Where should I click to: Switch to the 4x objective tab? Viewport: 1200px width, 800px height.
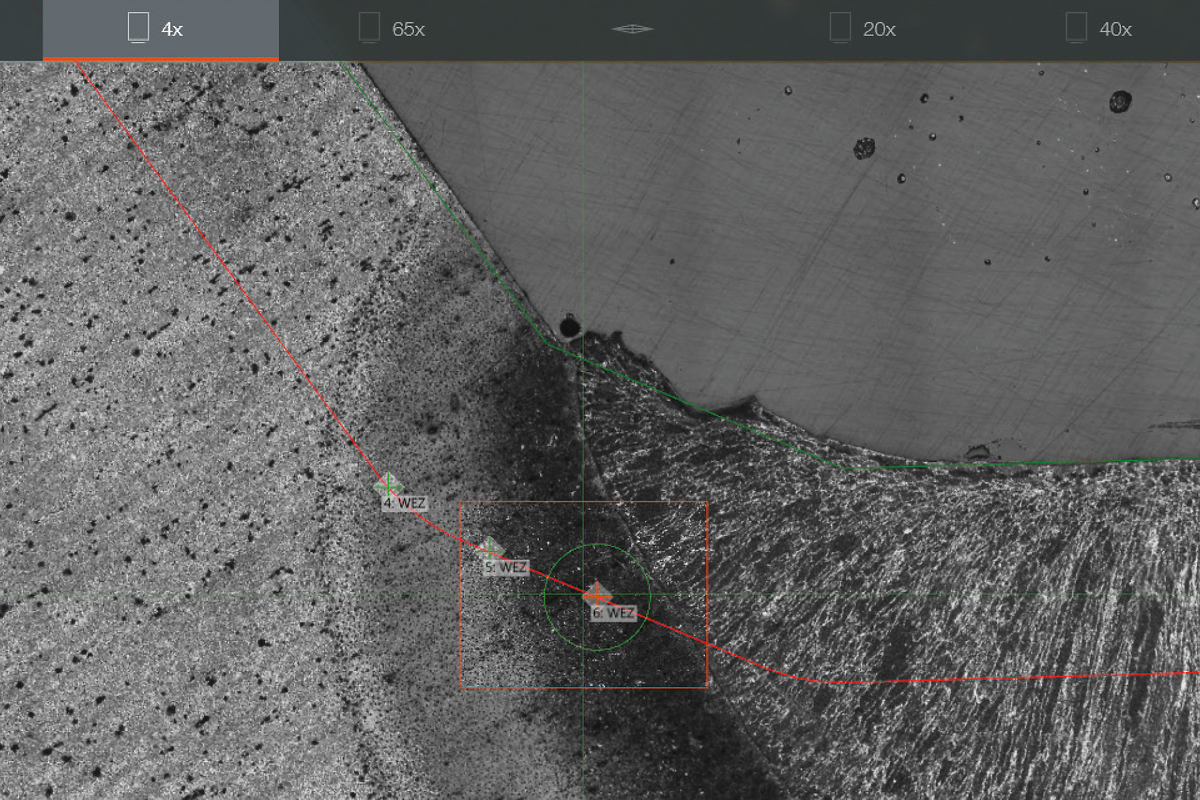(160, 29)
